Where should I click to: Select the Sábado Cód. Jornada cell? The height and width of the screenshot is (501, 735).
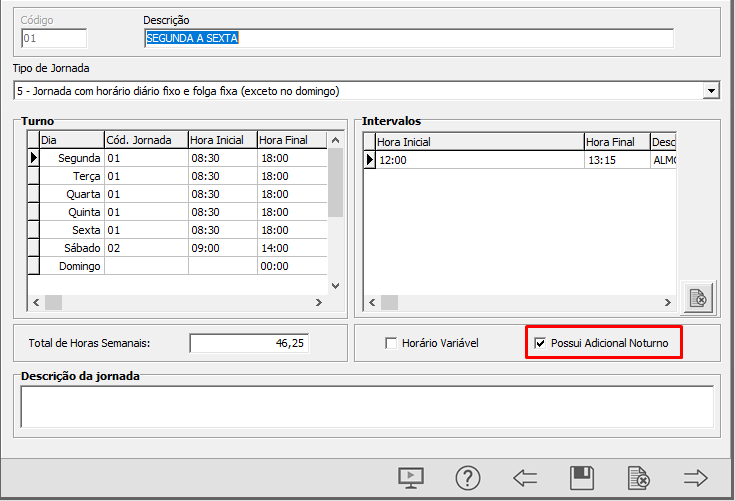pyautogui.click(x=145, y=248)
